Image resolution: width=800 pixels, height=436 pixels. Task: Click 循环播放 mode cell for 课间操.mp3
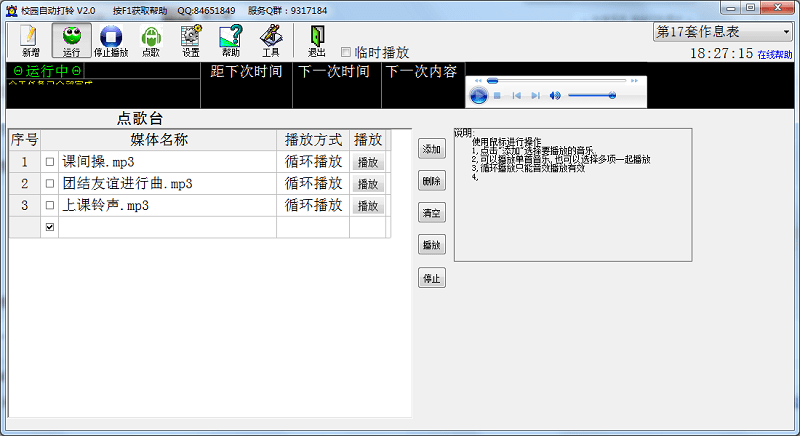coord(313,161)
